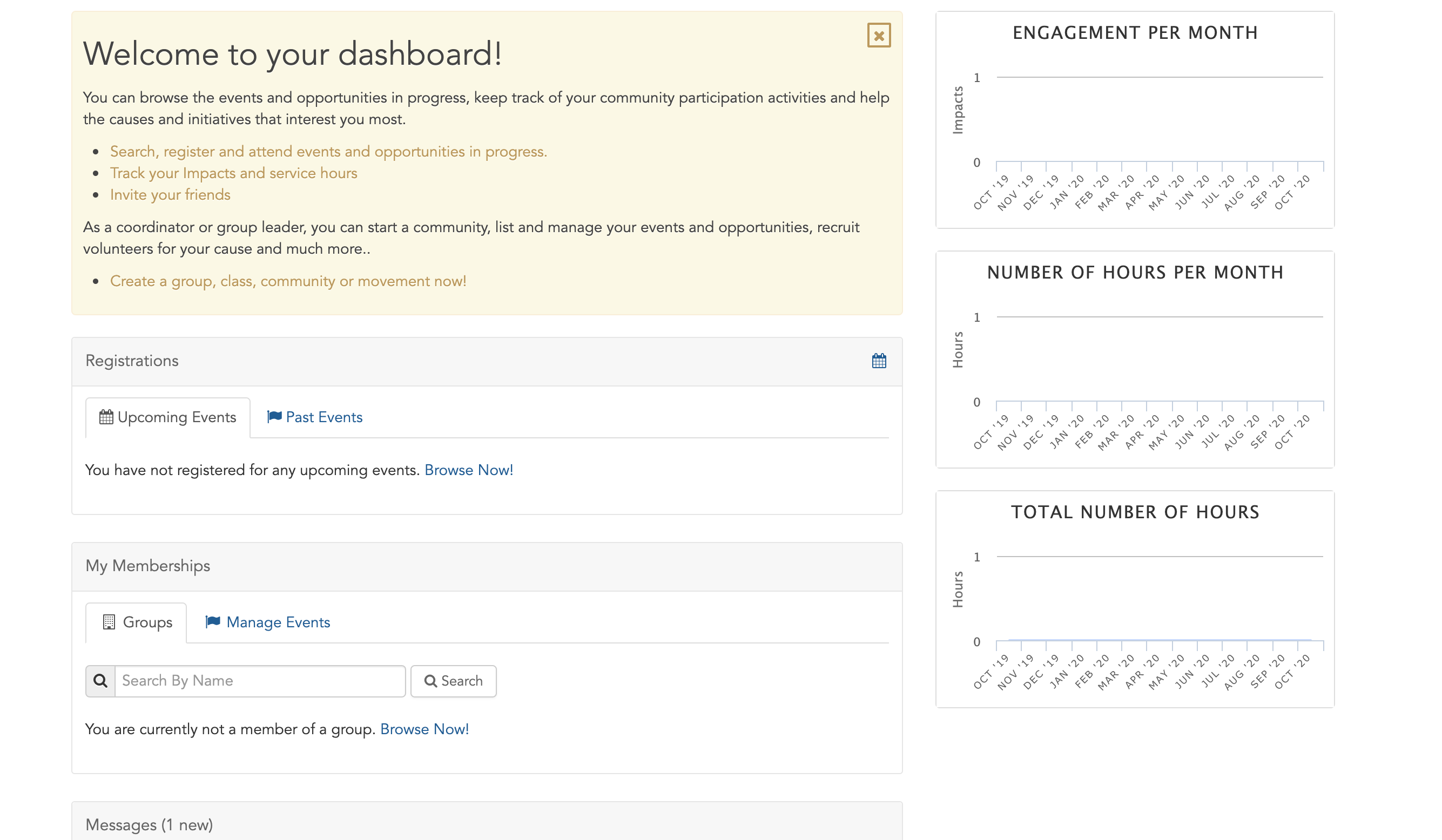
Task: Click Browse Now for group membership
Action: pyautogui.click(x=424, y=729)
